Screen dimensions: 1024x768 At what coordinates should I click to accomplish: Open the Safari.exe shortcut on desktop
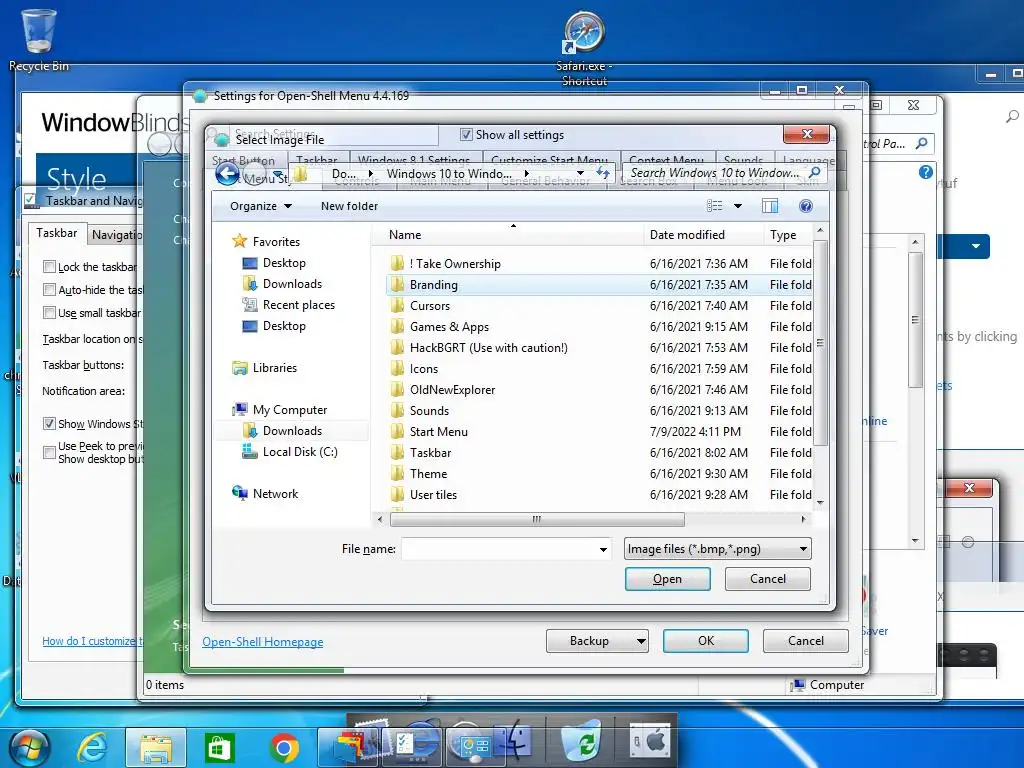click(584, 48)
